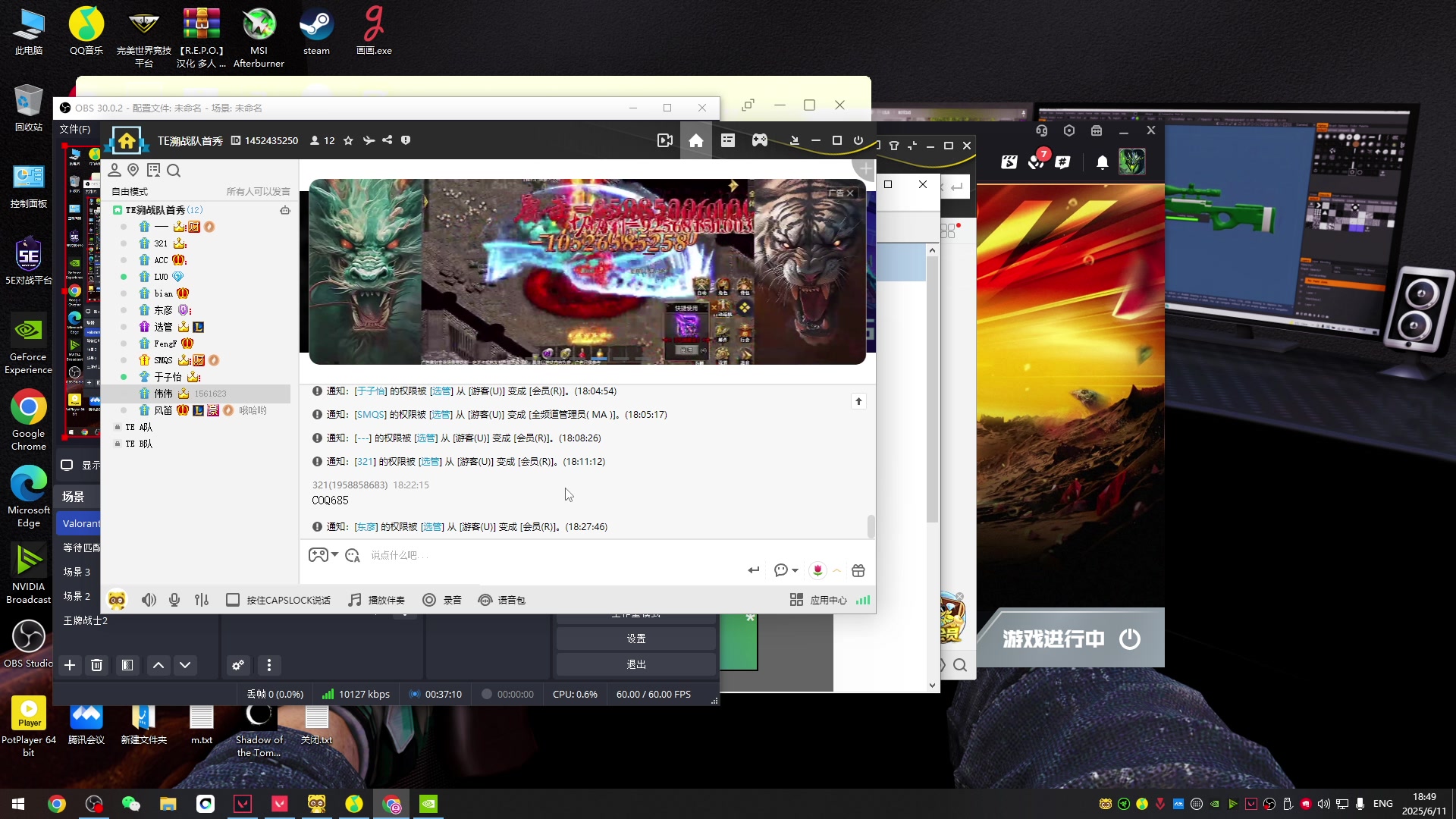Collapse the TE溯战队首秀 channel tree
The width and height of the screenshot is (1456, 819).
point(118,210)
